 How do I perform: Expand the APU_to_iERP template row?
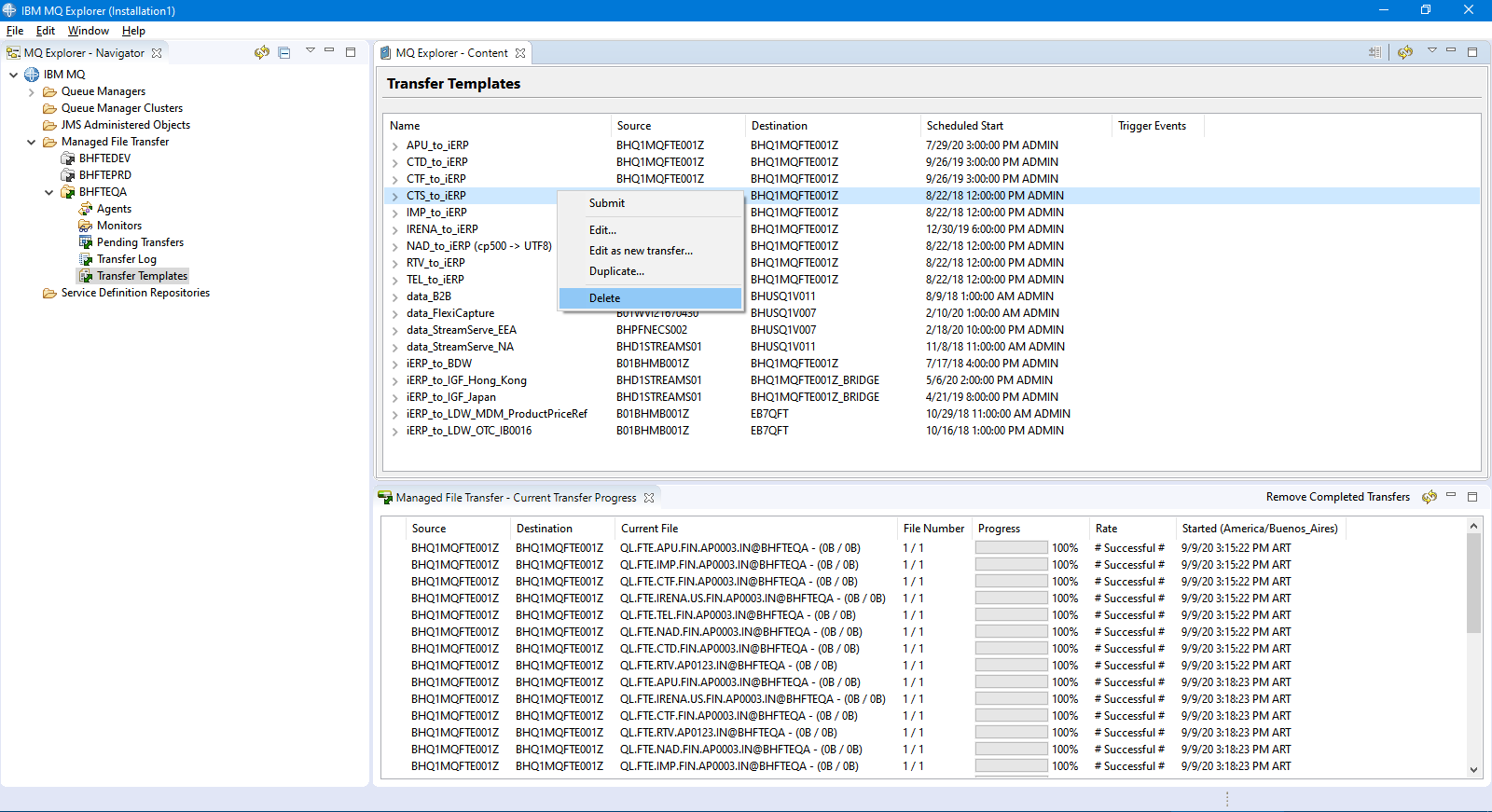coord(395,145)
